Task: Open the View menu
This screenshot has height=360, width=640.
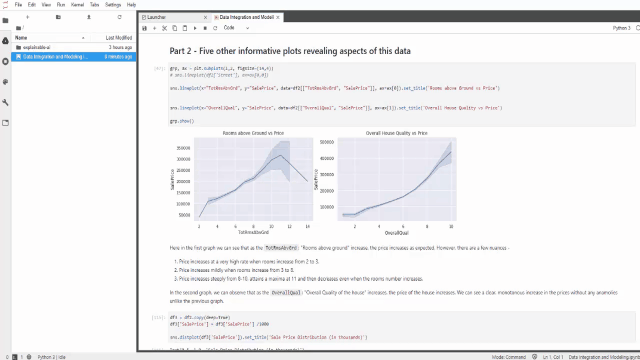Action: pyautogui.click(x=46, y=5)
